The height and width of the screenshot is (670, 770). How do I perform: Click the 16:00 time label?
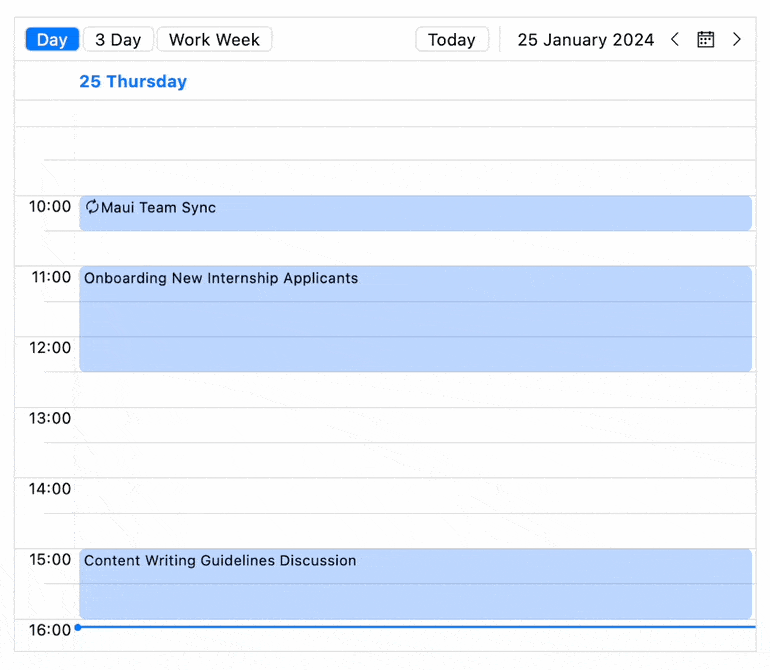pyautogui.click(x=50, y=630)
